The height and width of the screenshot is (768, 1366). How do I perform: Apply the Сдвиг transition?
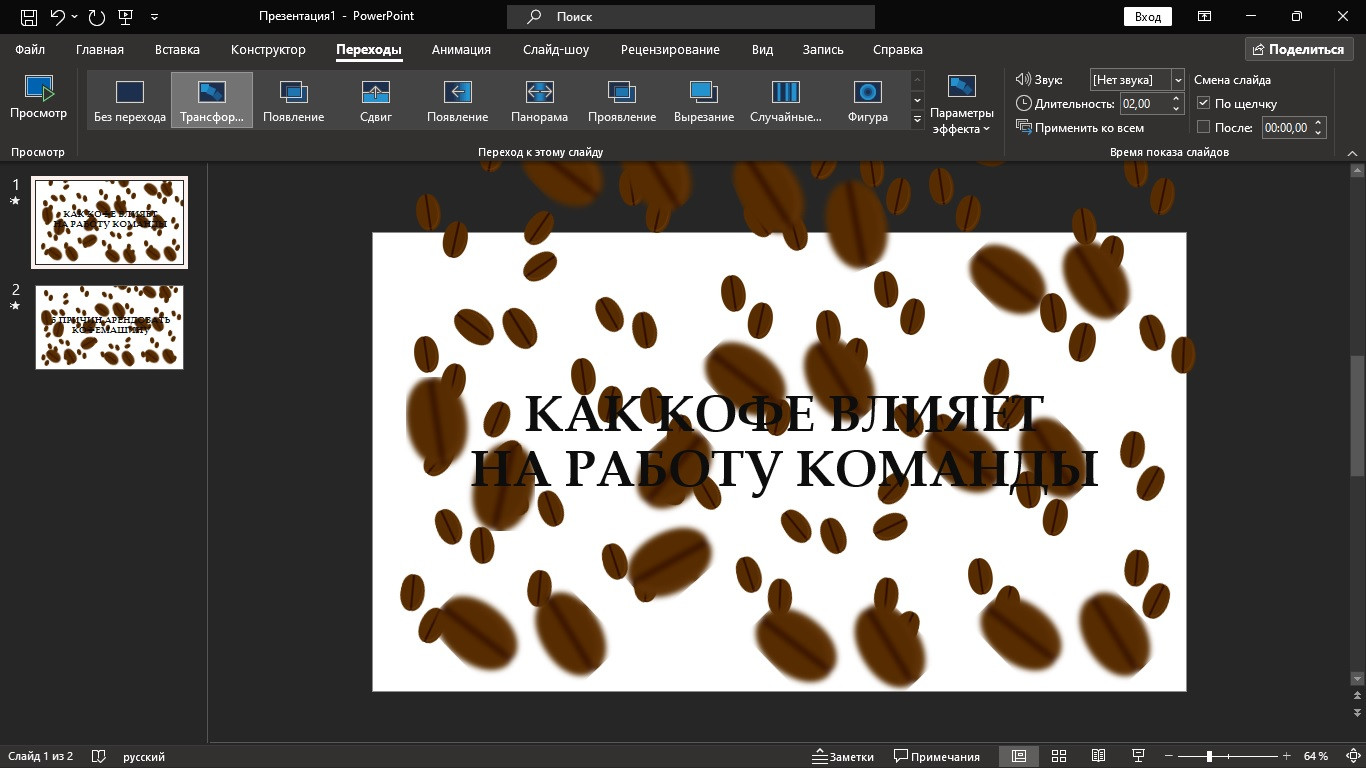pyautogui.click(x=375, y=101)
